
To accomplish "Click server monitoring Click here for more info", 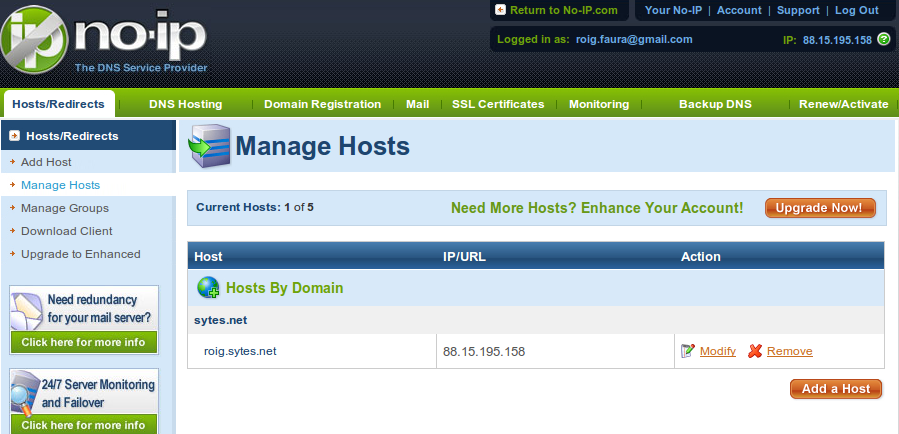I will click(83, 425).
